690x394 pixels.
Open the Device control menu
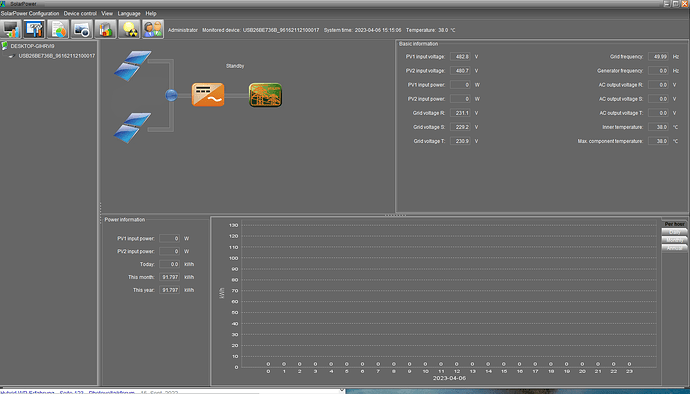click(x=80, y=14)
